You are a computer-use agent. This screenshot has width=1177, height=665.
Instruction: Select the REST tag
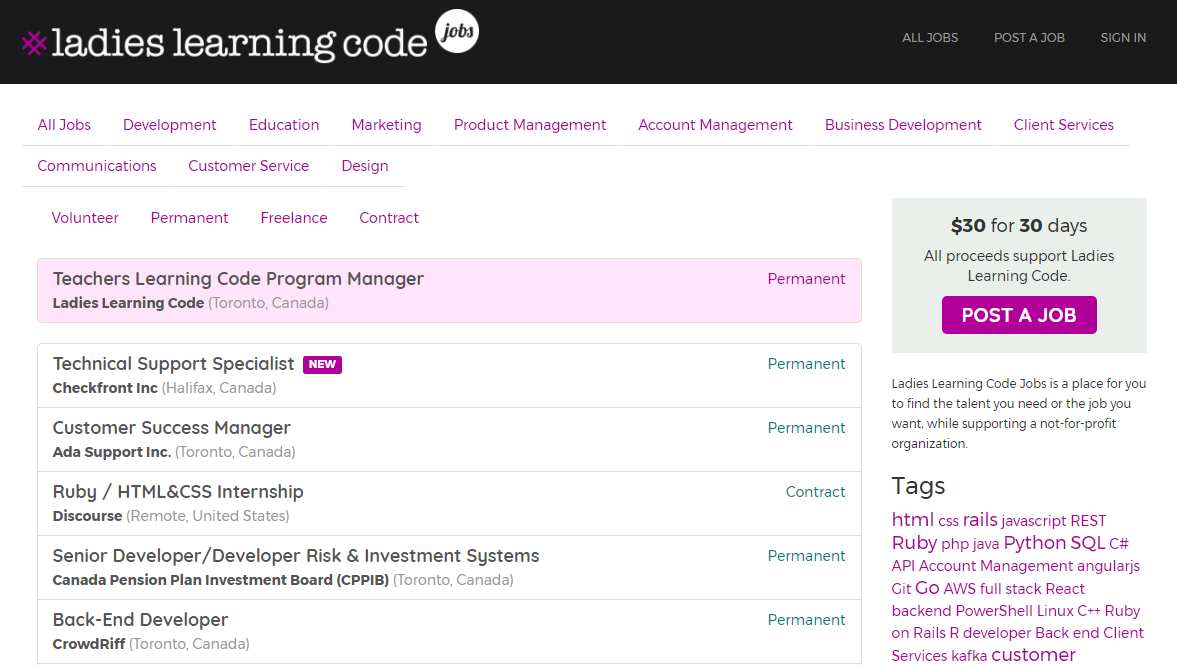pyautogui.click(x=1088, y=522)
